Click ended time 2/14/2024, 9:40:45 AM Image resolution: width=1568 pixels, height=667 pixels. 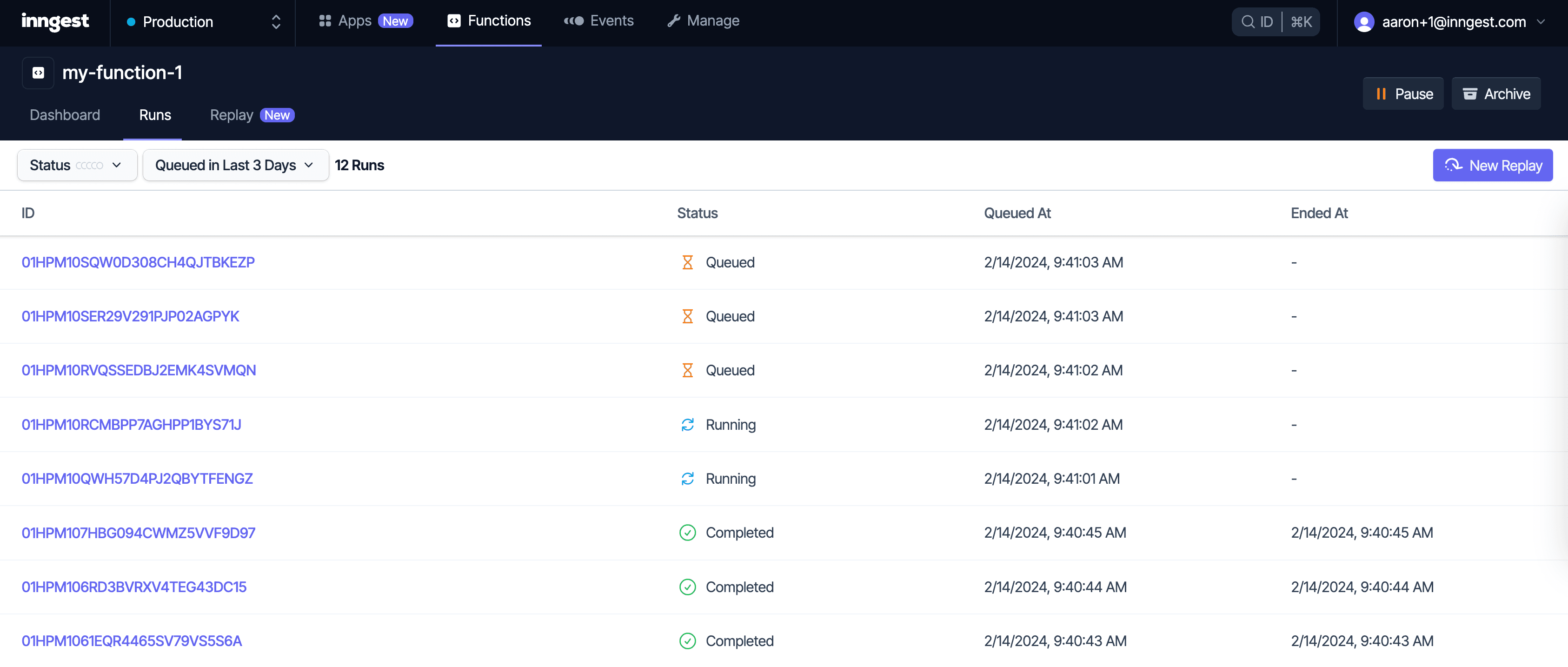[1362, 533]
